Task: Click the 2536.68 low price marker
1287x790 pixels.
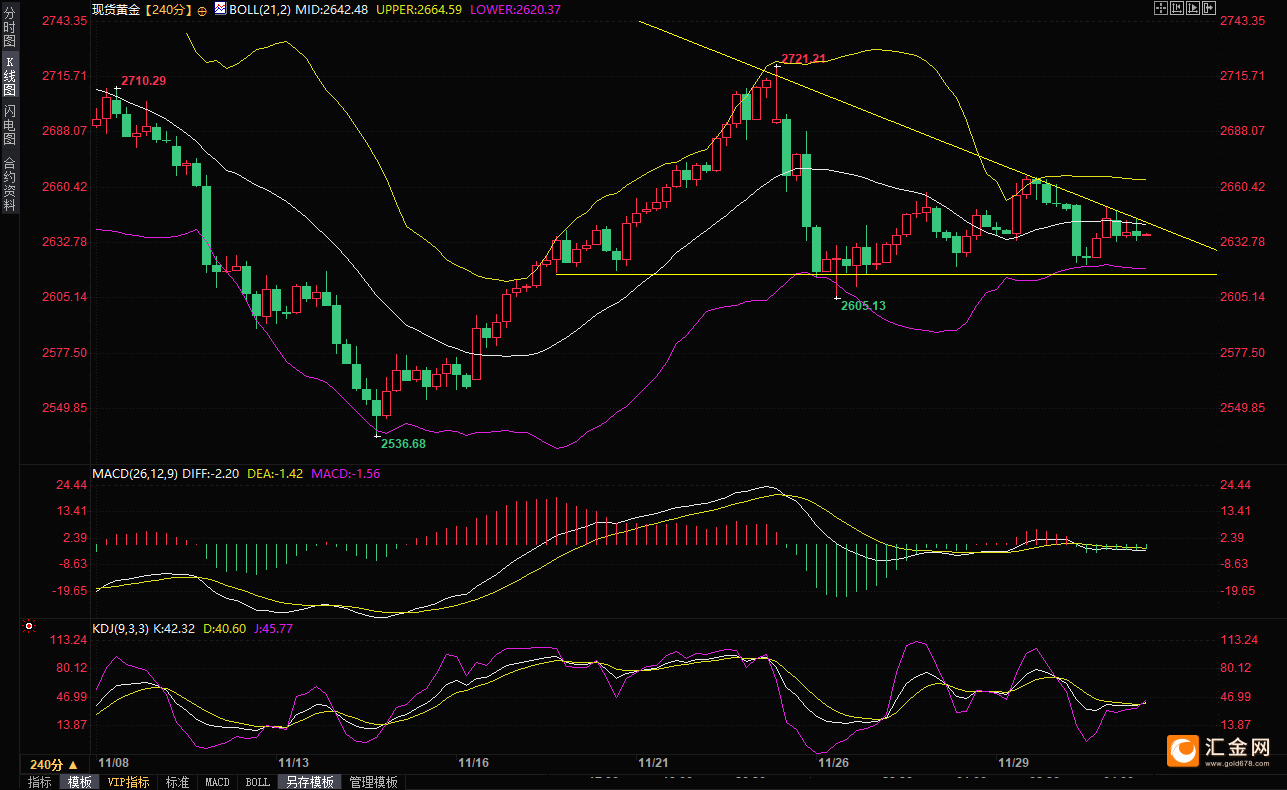Action: [403, 443]
